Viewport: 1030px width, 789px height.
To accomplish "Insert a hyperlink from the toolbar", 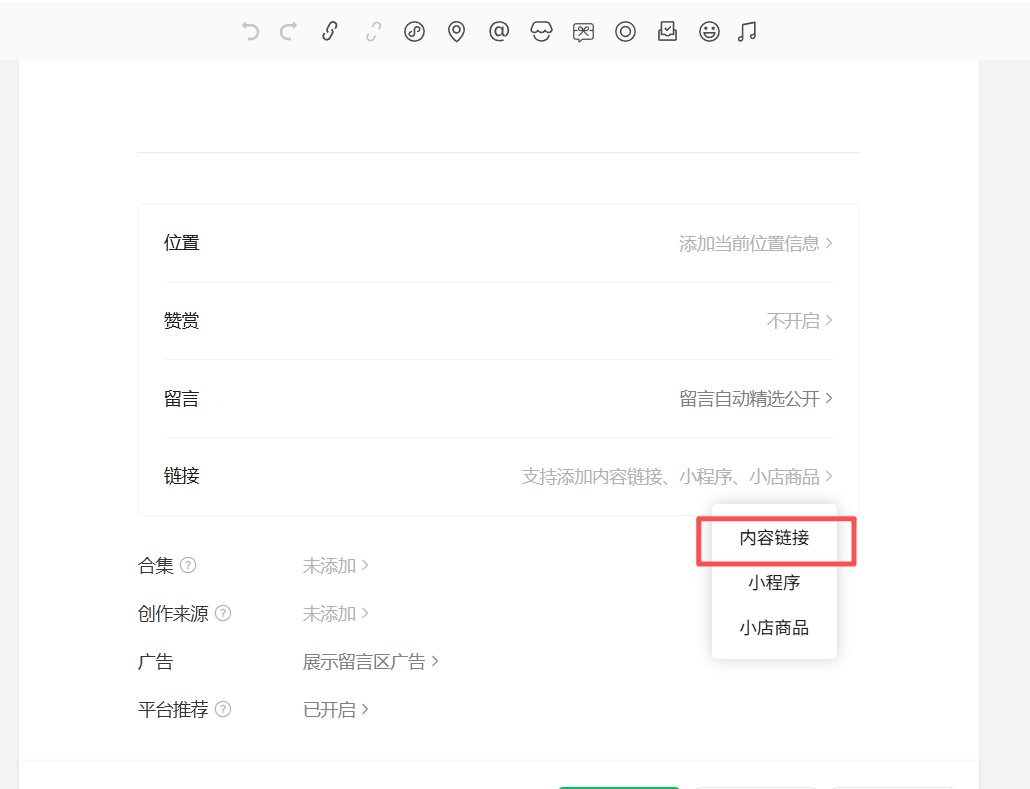I will click(330, 32).
